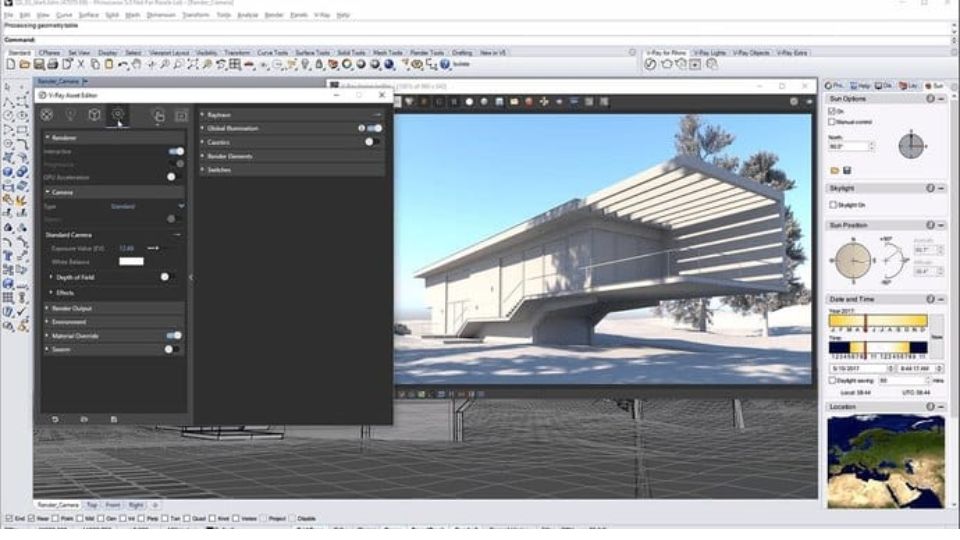Open the Lights tab in Asset Editor
The width and height of the screenshot is (960, 540).
(70, 114)
